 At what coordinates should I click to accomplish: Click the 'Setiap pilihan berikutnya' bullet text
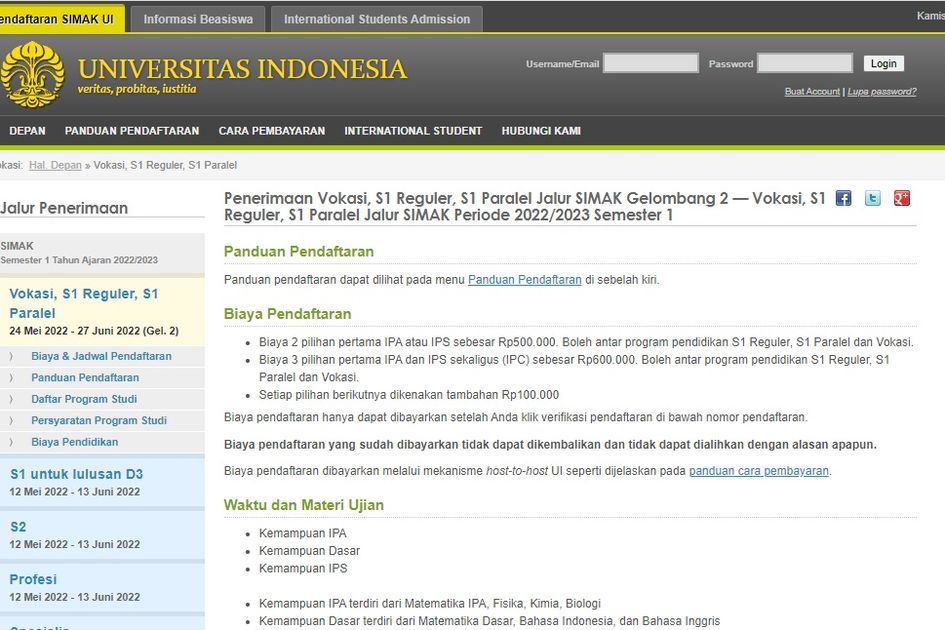pyautogui.click(x=409, y=395)
